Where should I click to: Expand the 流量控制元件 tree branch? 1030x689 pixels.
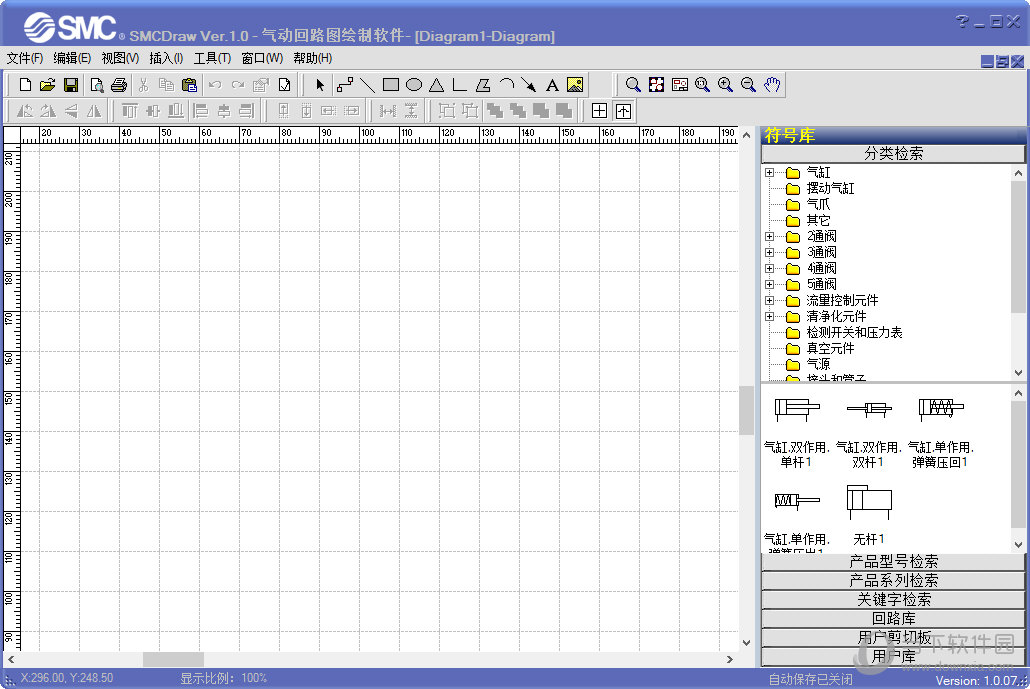click(769, 300)
